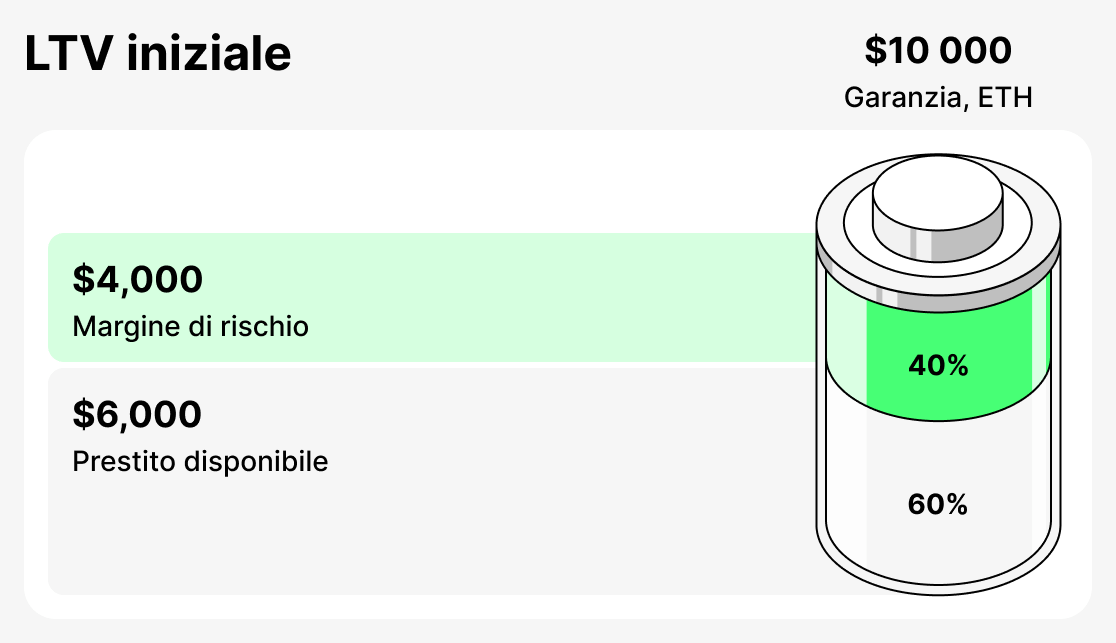This screenshot has width=1116, height=643.
Task: Click the $4,000 risk margin amount
Action: (x=137, y=279)
